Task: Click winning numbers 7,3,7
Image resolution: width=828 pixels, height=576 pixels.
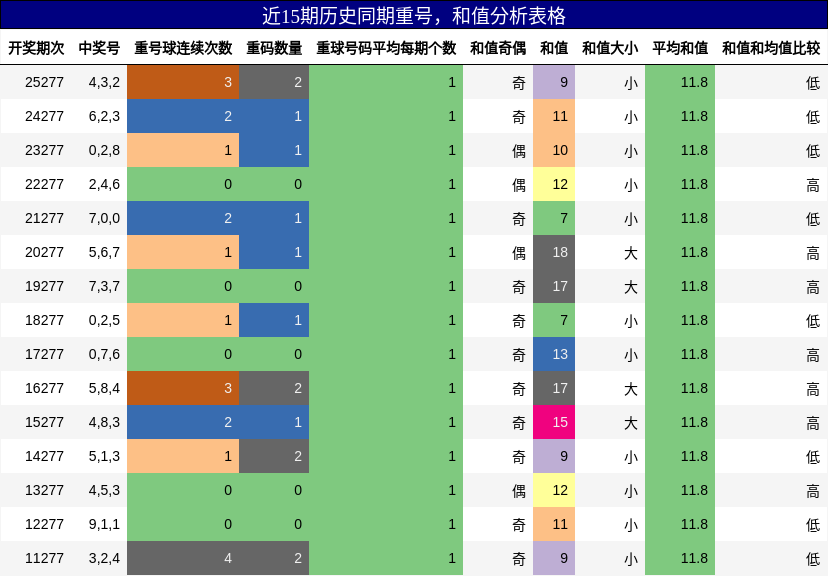Action: pos(104,286)
